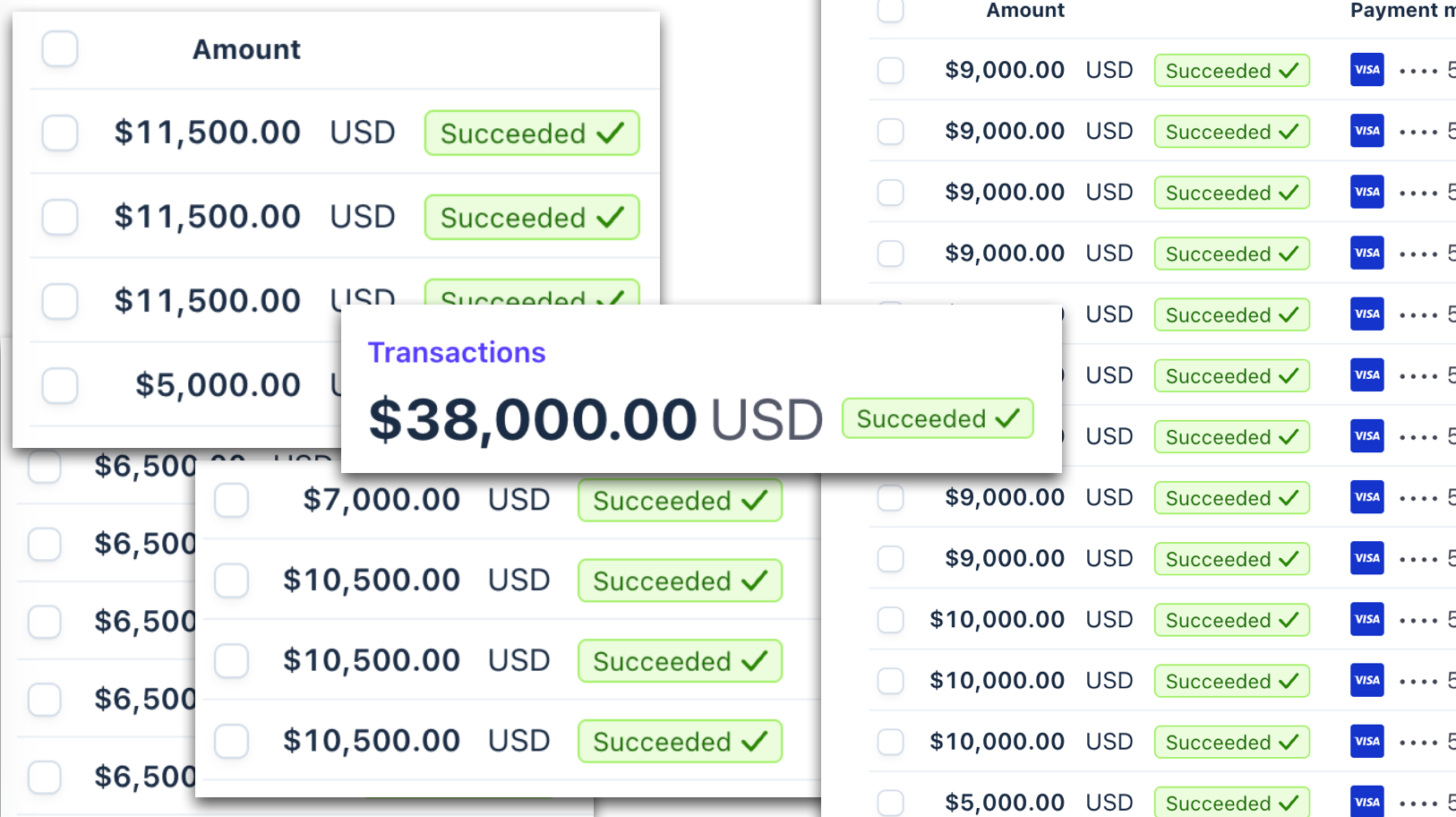Click the Visa icon on the first $10,000.00 row
This screenshot has height=817, width=1456.
1366,619
